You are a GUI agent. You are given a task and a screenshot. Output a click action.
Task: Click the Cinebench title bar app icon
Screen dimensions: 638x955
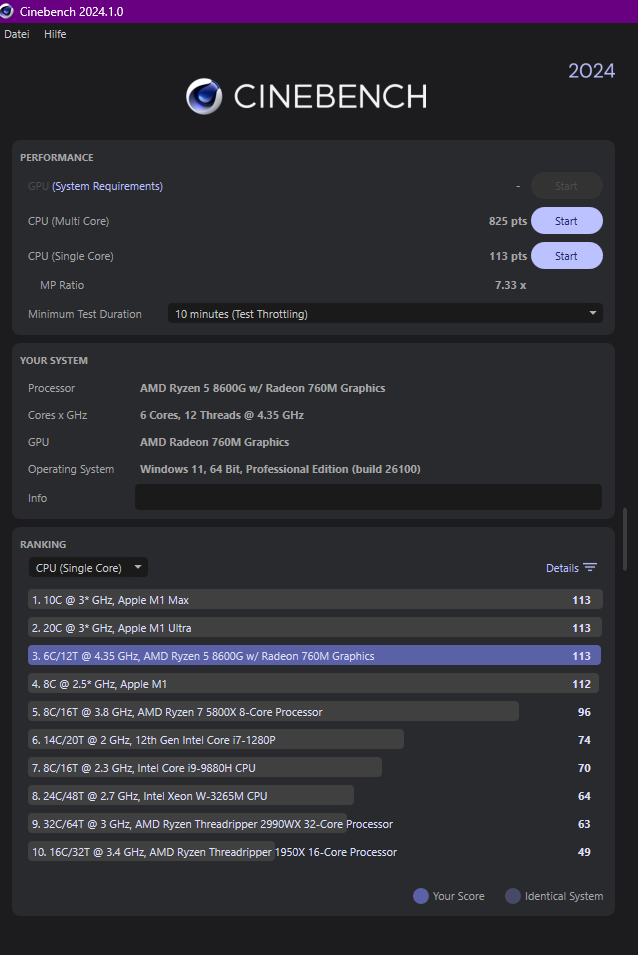coord(8,11)
